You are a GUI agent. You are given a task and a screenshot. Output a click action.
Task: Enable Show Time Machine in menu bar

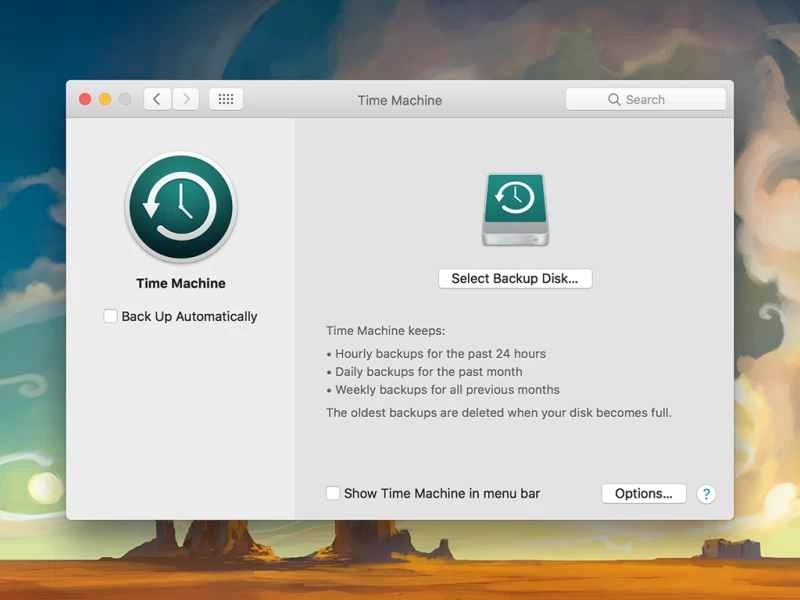point(333,493)
